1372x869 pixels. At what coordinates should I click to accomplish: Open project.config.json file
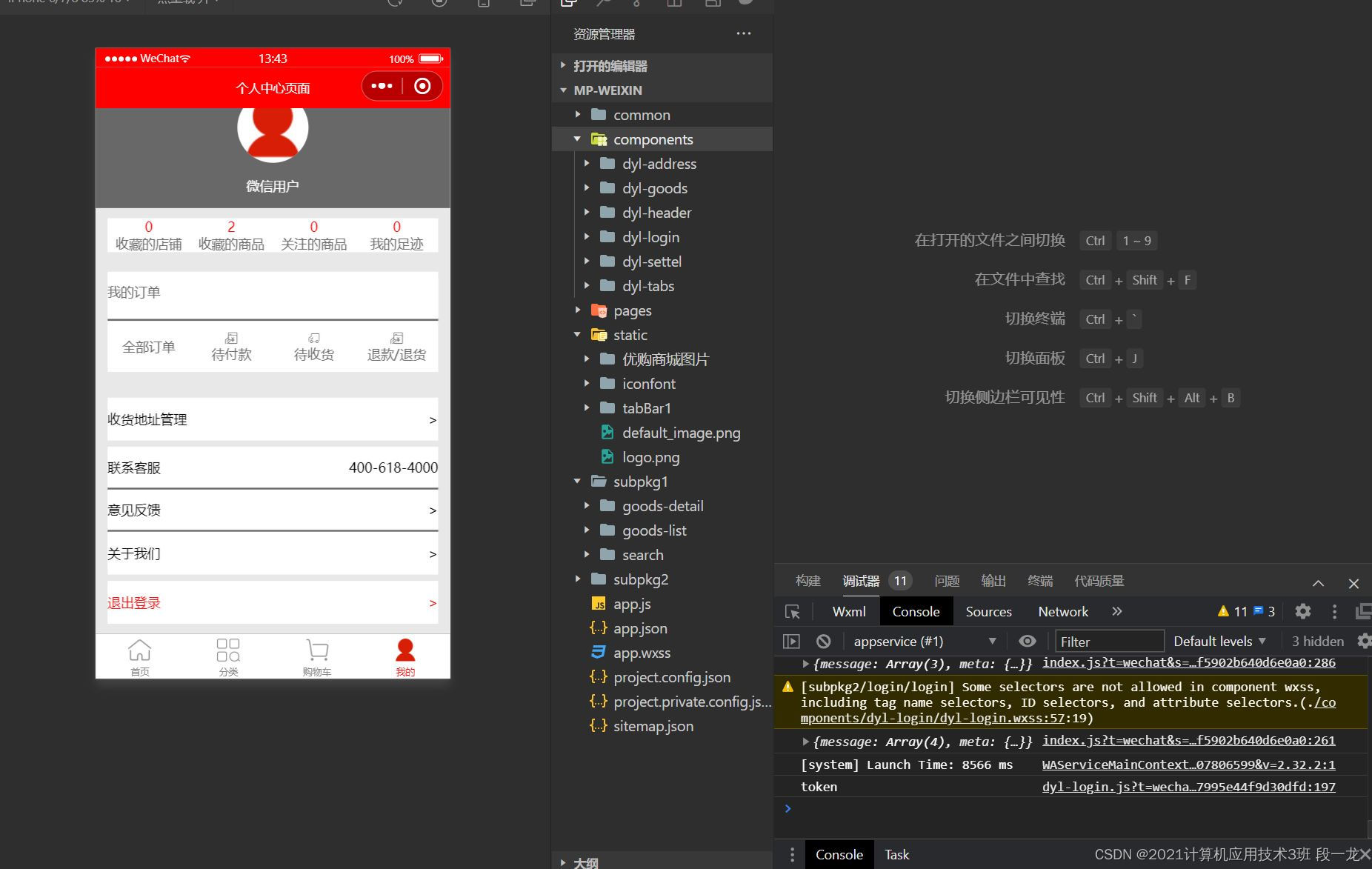coord(662,677)
